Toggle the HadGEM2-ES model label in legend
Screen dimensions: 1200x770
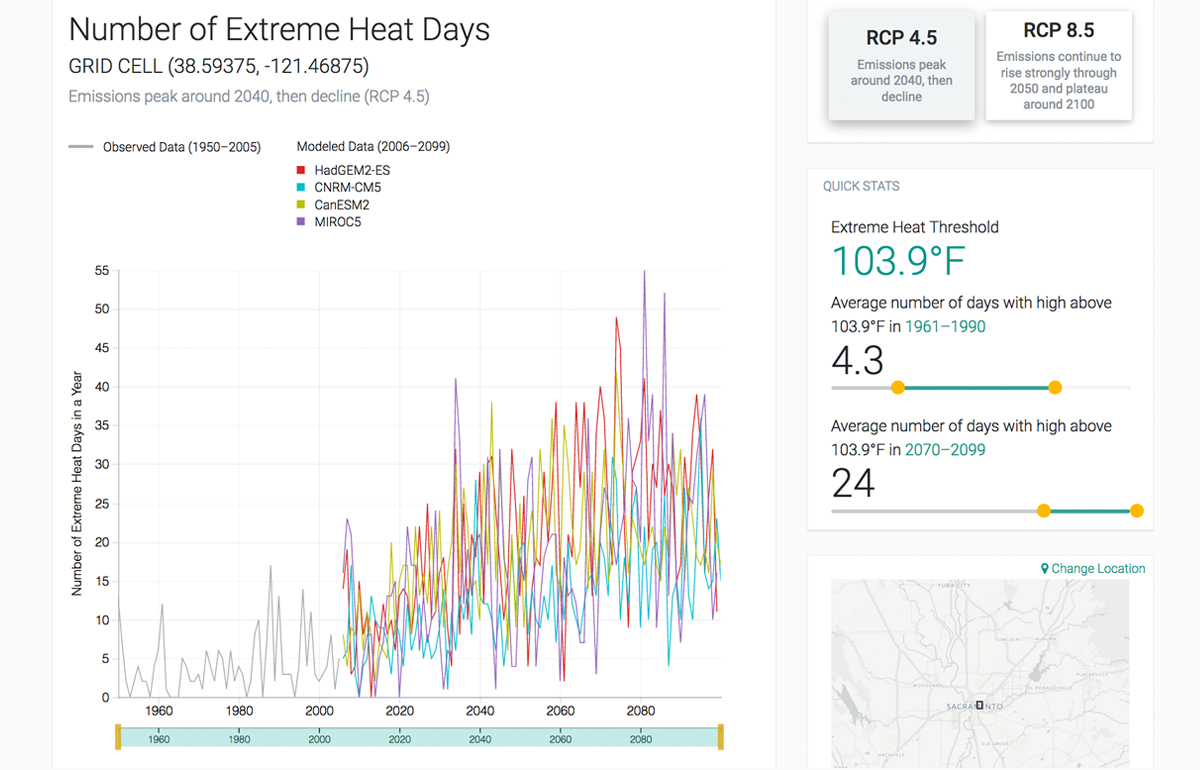(x=352, y=171)
